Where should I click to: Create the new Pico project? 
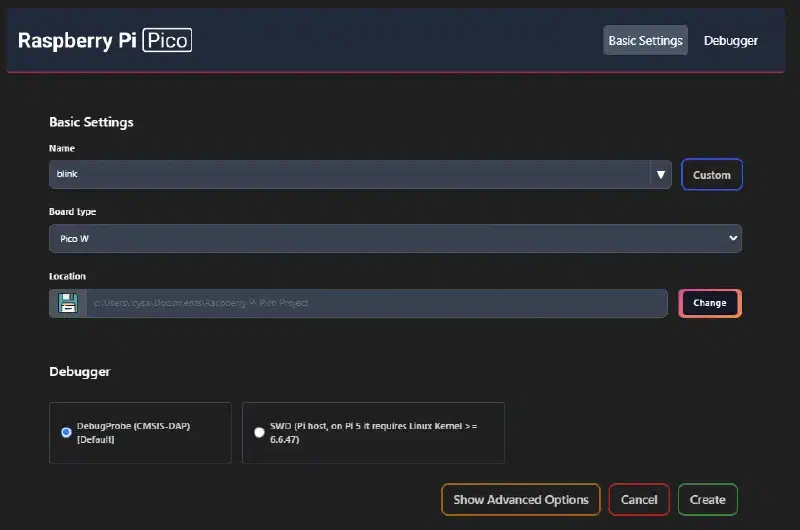[708, 499]
